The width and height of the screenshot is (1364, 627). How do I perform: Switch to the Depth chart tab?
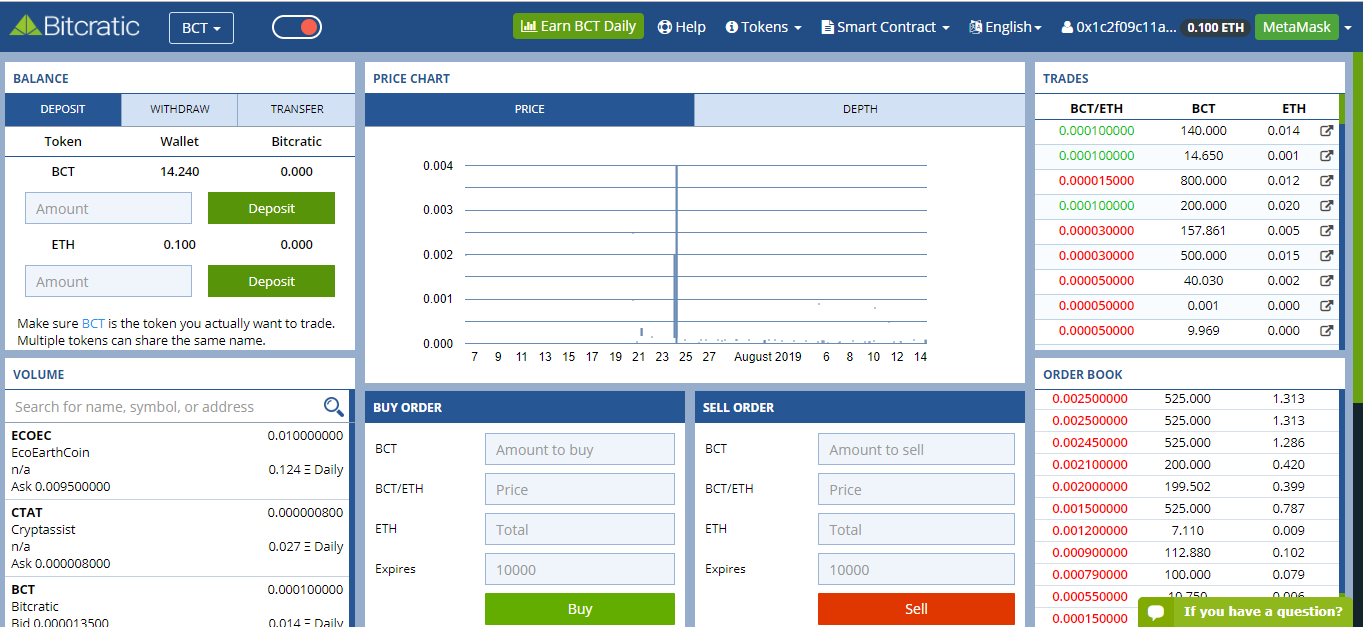(x=860, y=110)
